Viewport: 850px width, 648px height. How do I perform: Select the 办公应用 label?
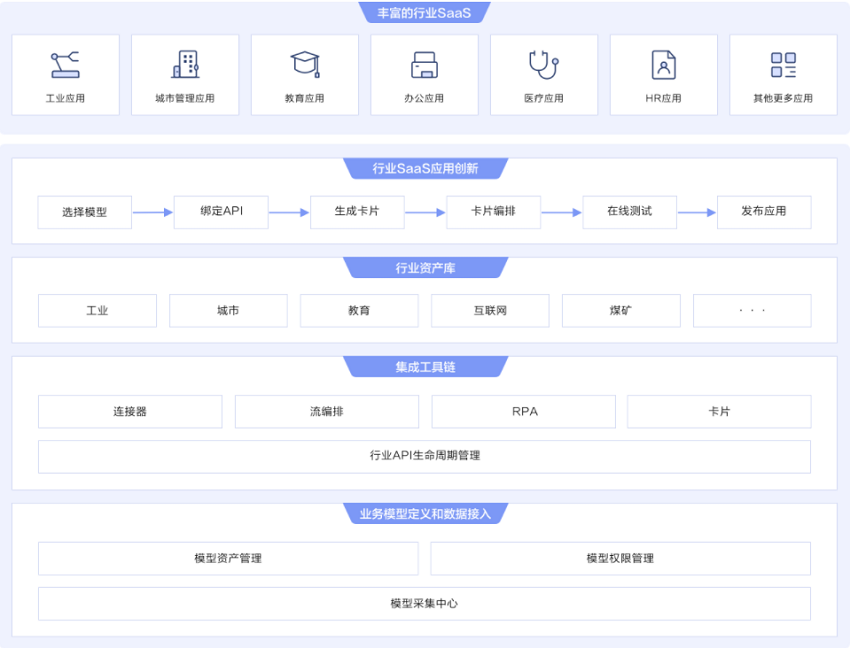point(424,98)
